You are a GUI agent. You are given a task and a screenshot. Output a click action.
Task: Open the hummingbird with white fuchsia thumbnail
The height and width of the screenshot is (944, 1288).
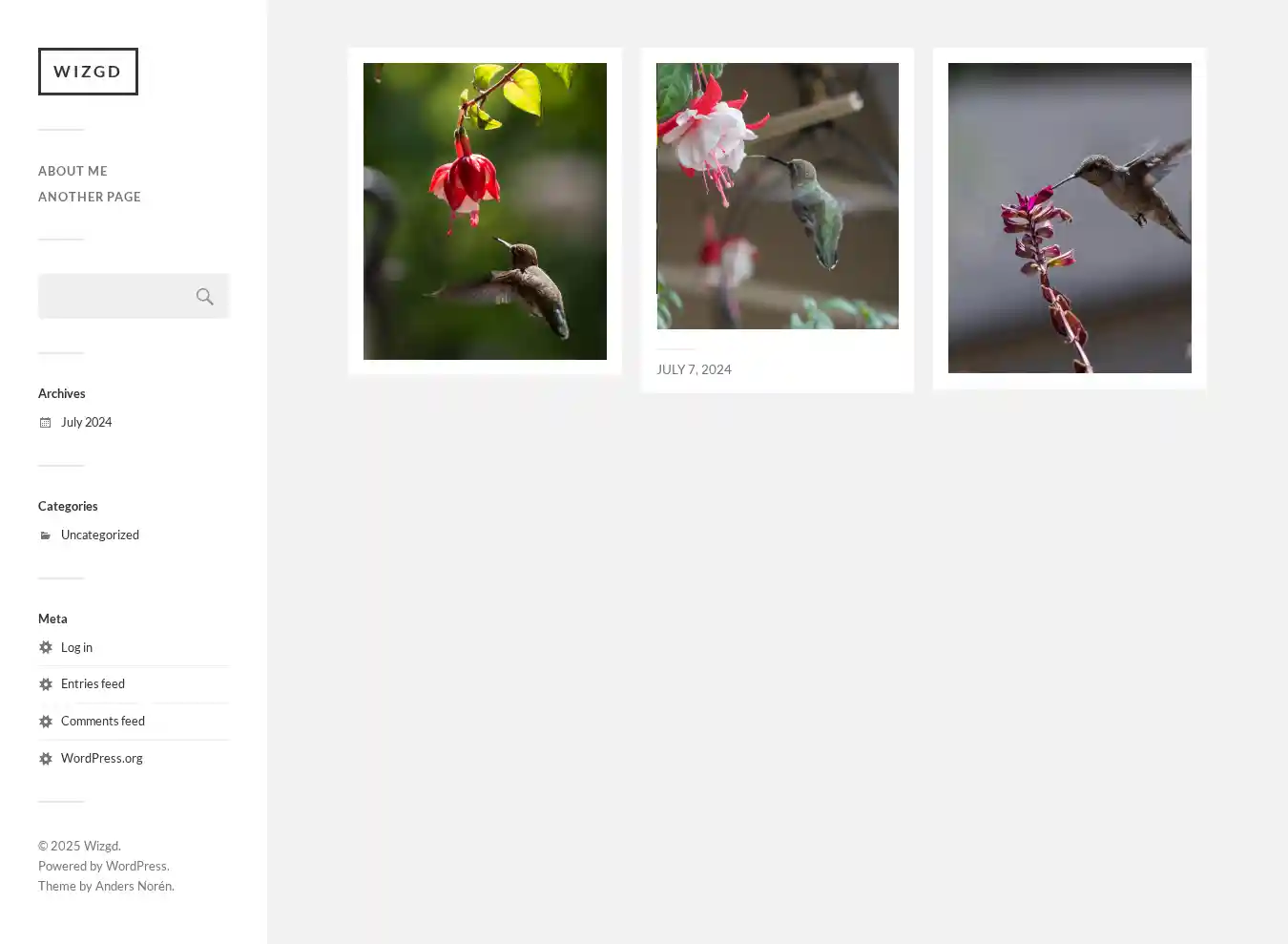(778, 196)
